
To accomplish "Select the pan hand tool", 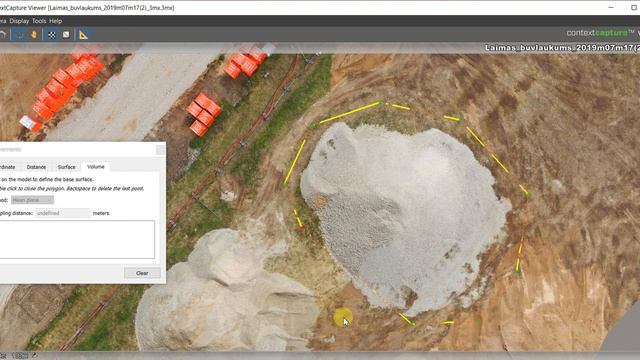I will point(34,35).
